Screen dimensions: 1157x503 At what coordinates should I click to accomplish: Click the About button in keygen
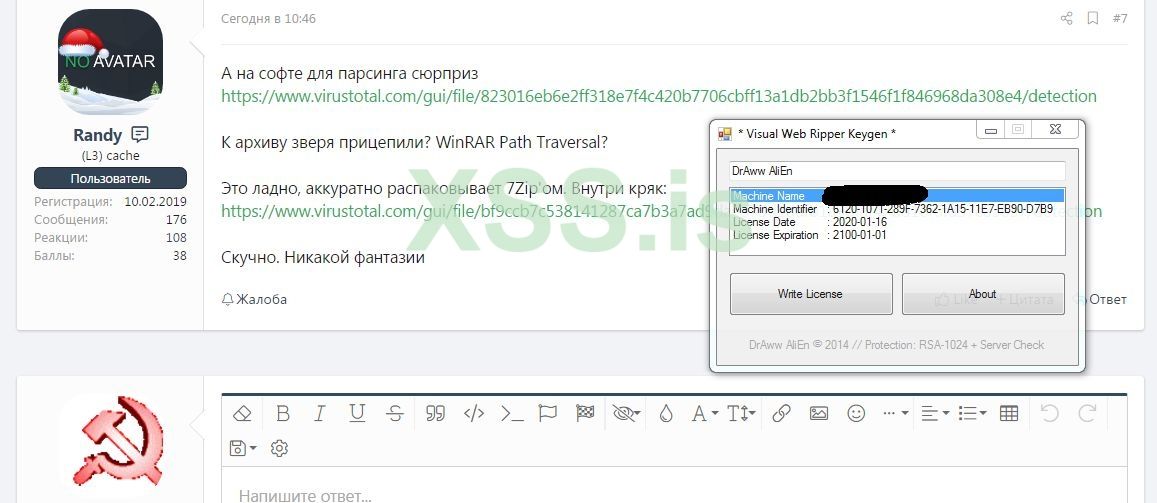pos(983,294)
